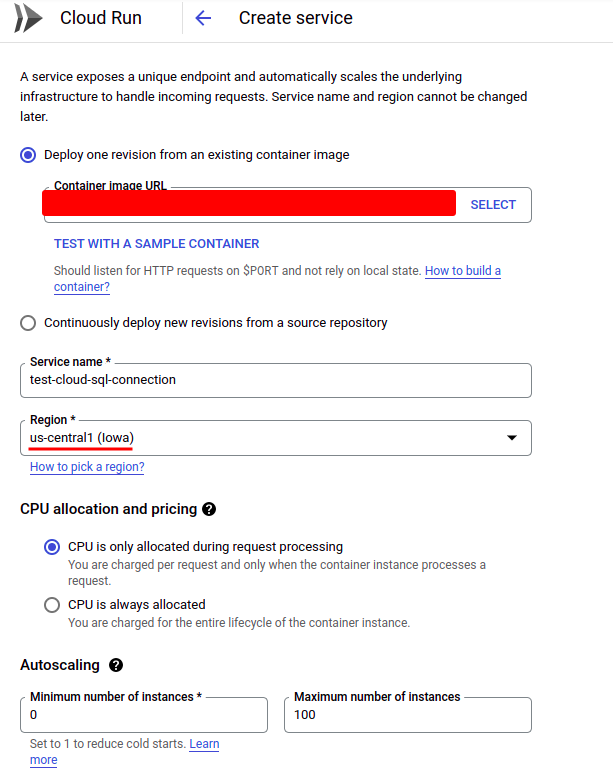The width and height of the screenshot is (613, 776).
Task: Click the Service name input field
Action: tap(275, 380)
